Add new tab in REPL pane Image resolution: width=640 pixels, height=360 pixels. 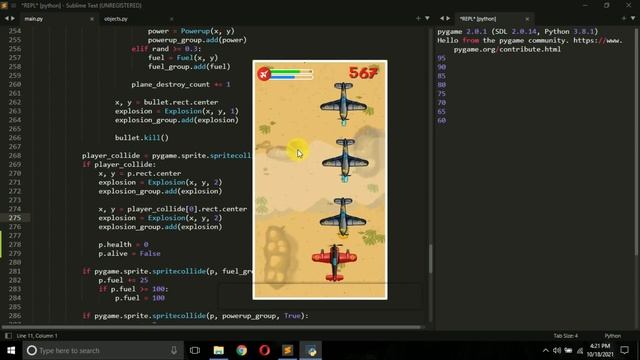(x=624, y=18)
